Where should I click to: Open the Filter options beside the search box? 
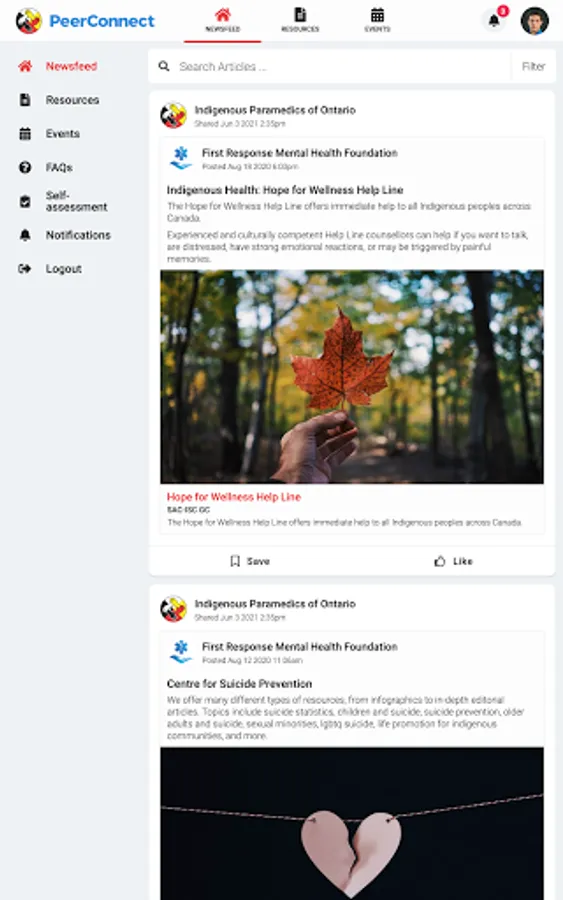click(533, 67)
